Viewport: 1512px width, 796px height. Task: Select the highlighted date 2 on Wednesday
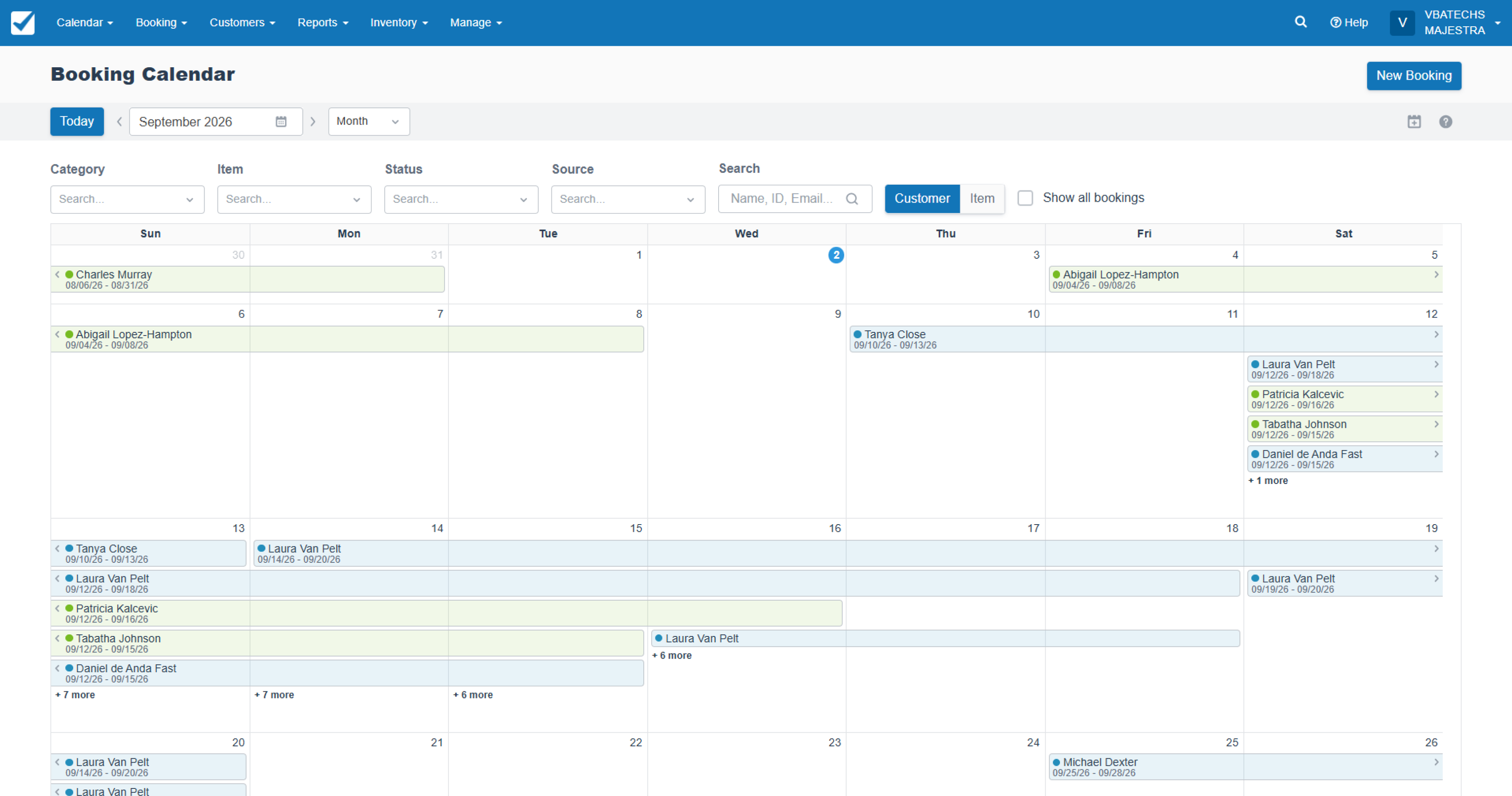tap(836, 255)
